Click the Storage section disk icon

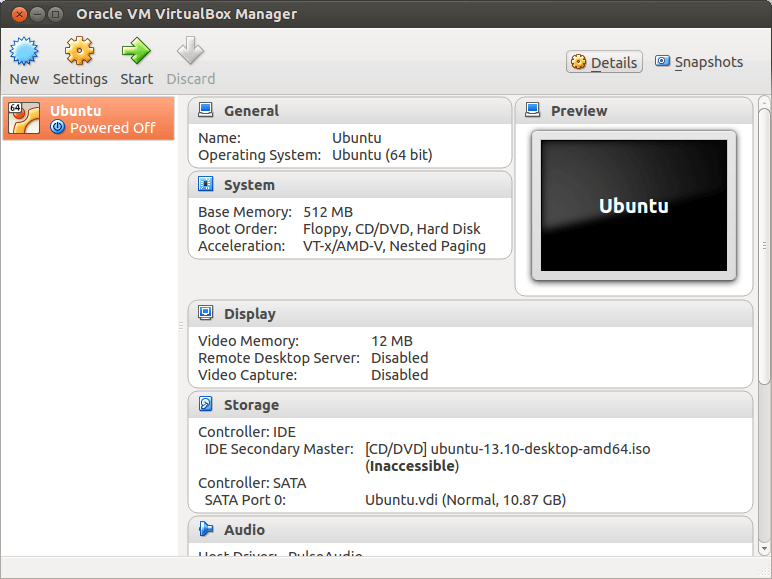tap(205, 404)
